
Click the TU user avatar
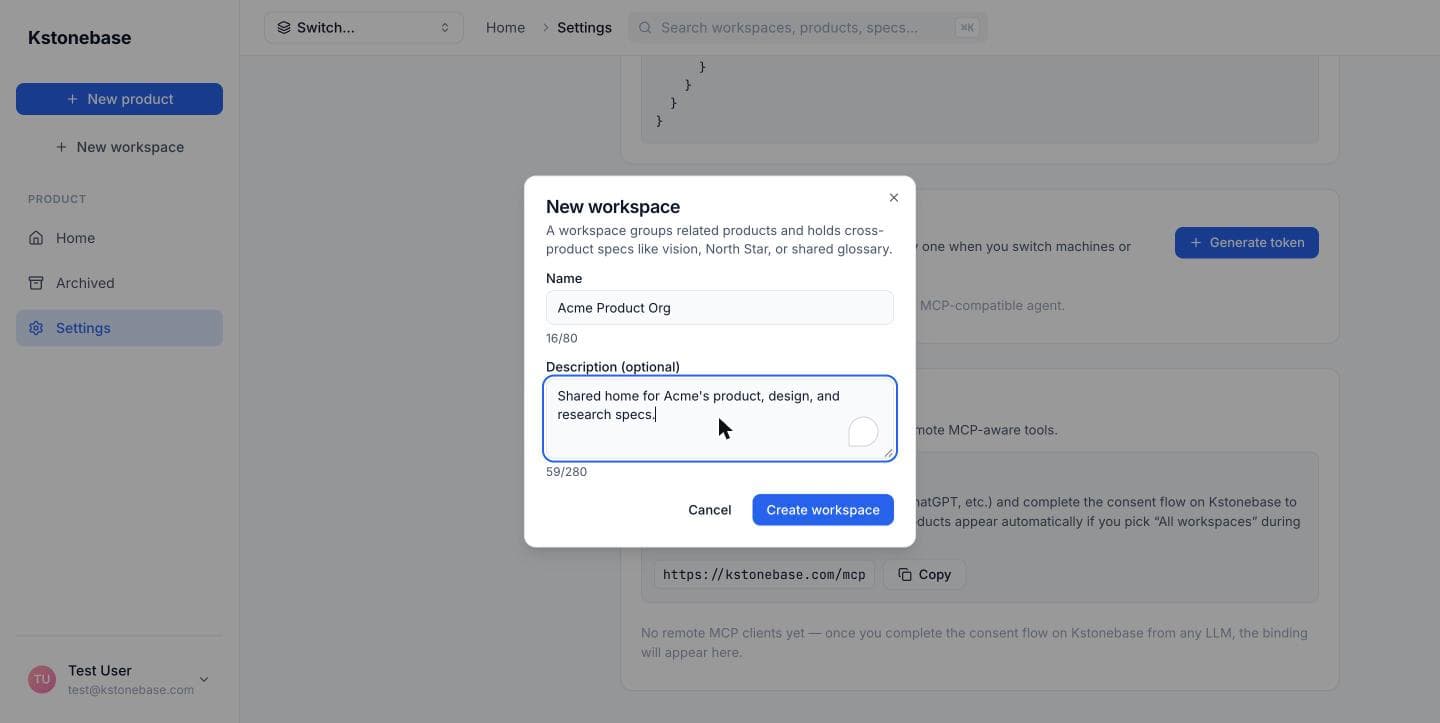coord(42,680)
